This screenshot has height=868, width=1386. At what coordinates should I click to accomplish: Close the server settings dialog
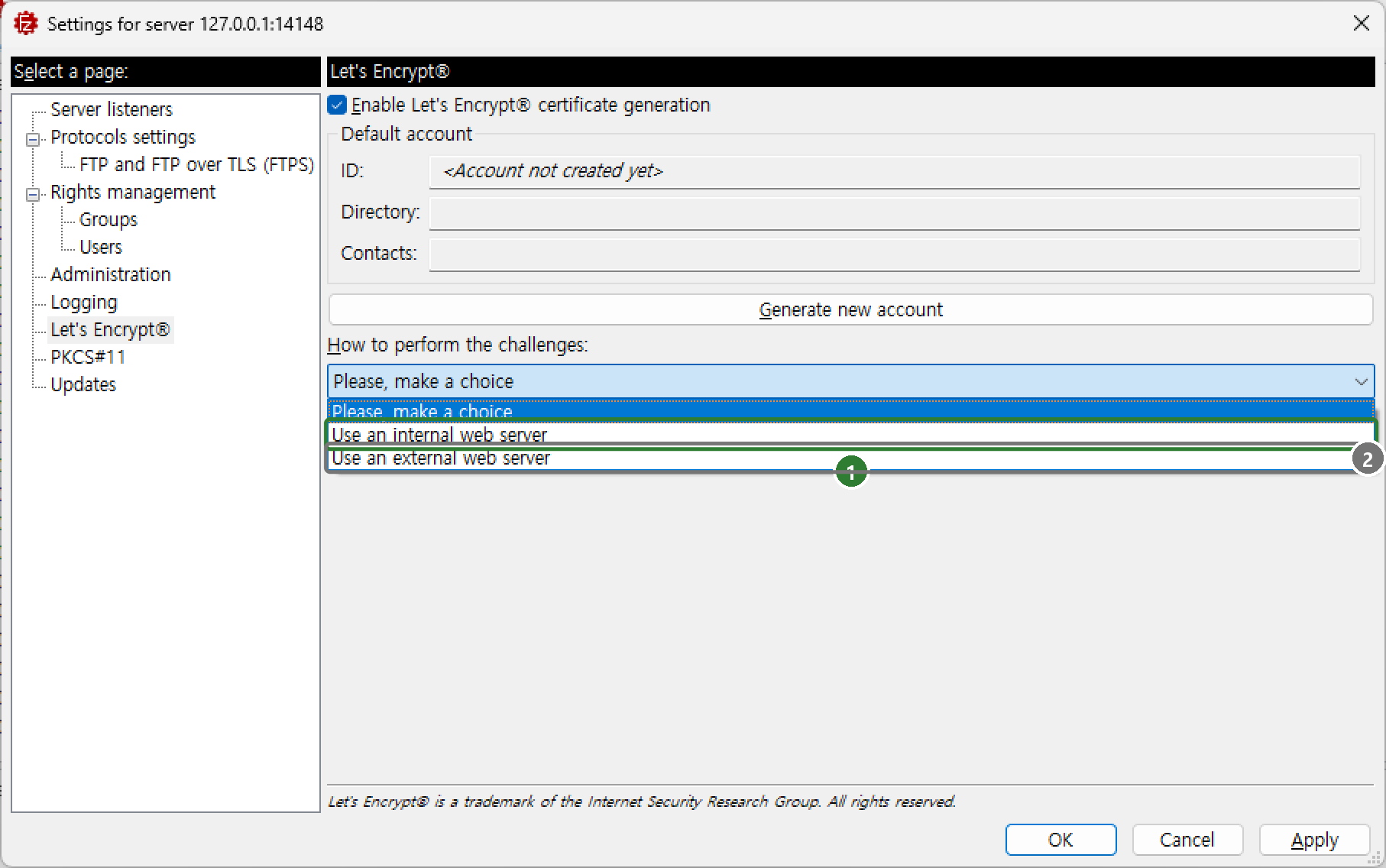pyautogui.click(x=1361, y=24)
